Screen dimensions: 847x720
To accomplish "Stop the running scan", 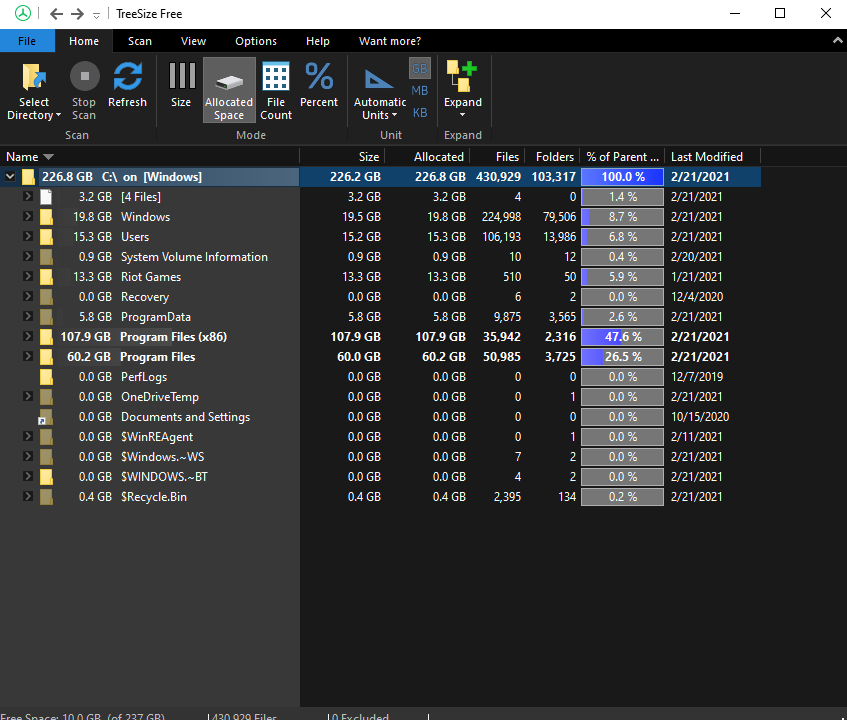I will pos(84,90).
